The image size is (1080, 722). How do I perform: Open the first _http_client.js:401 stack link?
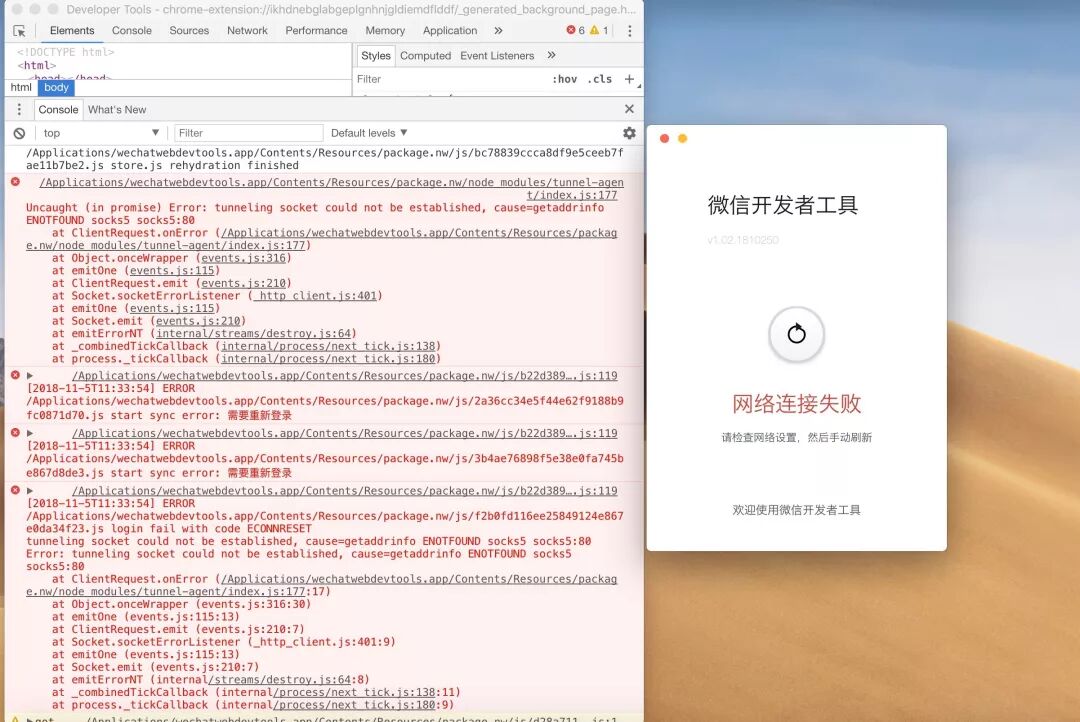(315, 296)
